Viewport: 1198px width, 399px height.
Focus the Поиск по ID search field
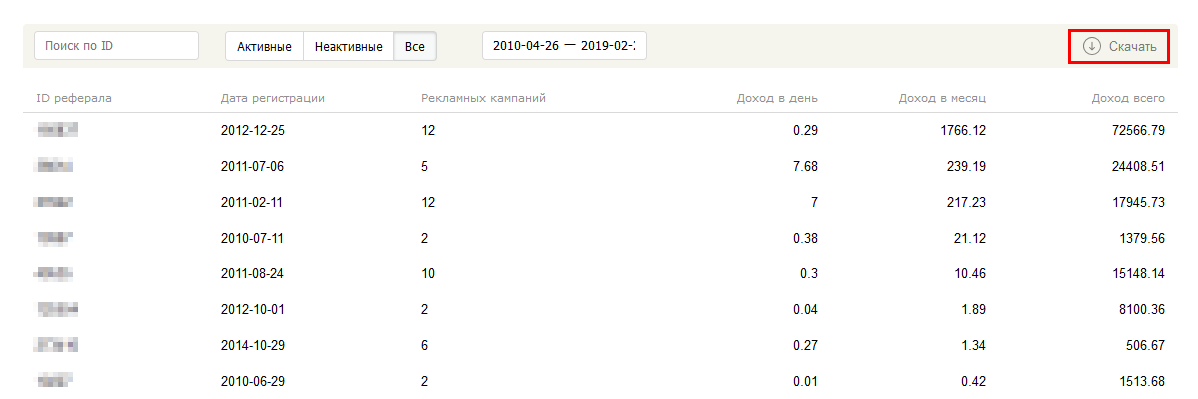(116, 46)
